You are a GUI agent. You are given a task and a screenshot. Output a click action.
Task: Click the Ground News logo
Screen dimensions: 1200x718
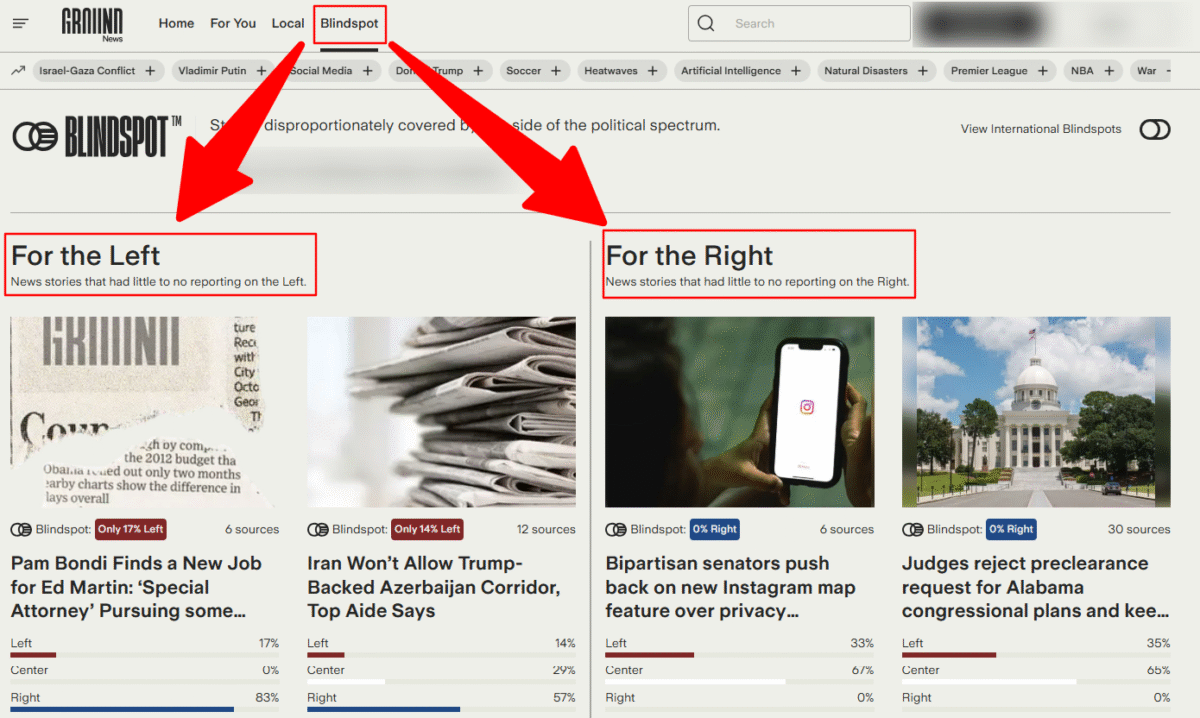tap(92, 23)
